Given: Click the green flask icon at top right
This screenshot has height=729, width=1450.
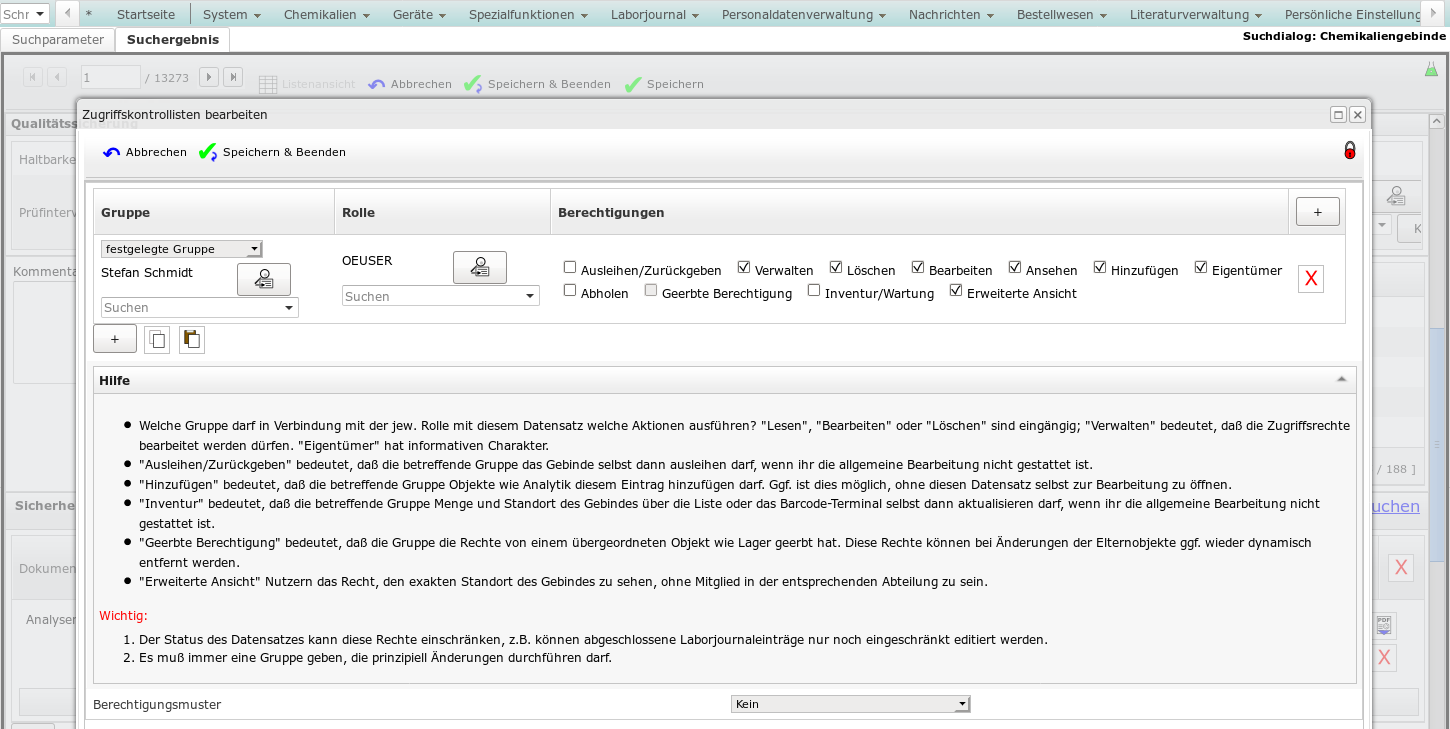Looking at the screenshot, I should click(x=1431, y=70).
